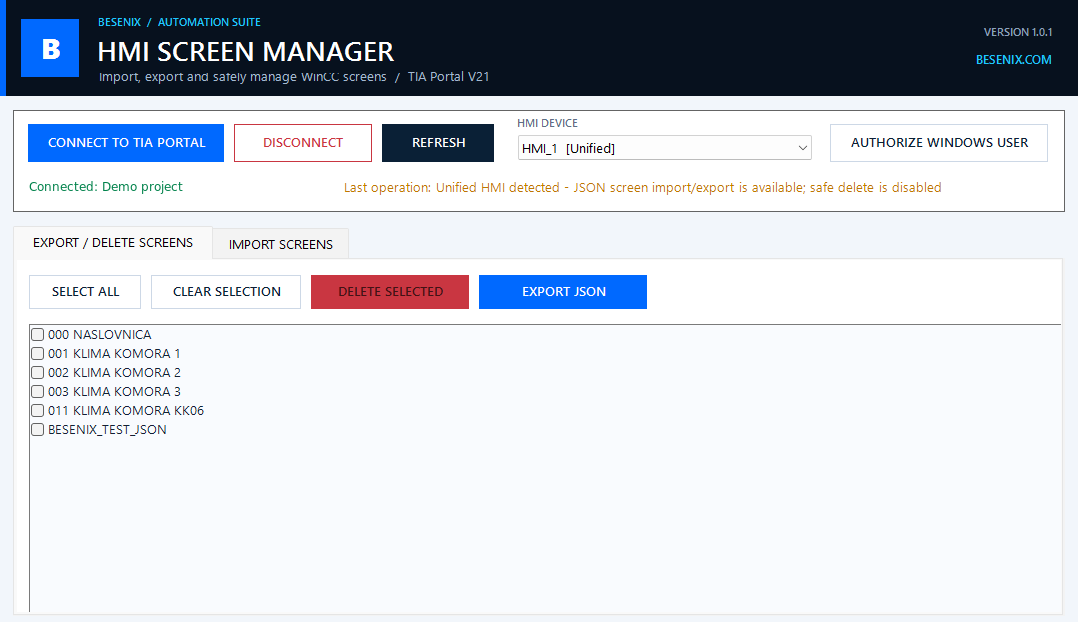Viewport: 1078px width, 622px height.
Task: Click the HMI device dropdown arrow
Action: coord(802,148)
